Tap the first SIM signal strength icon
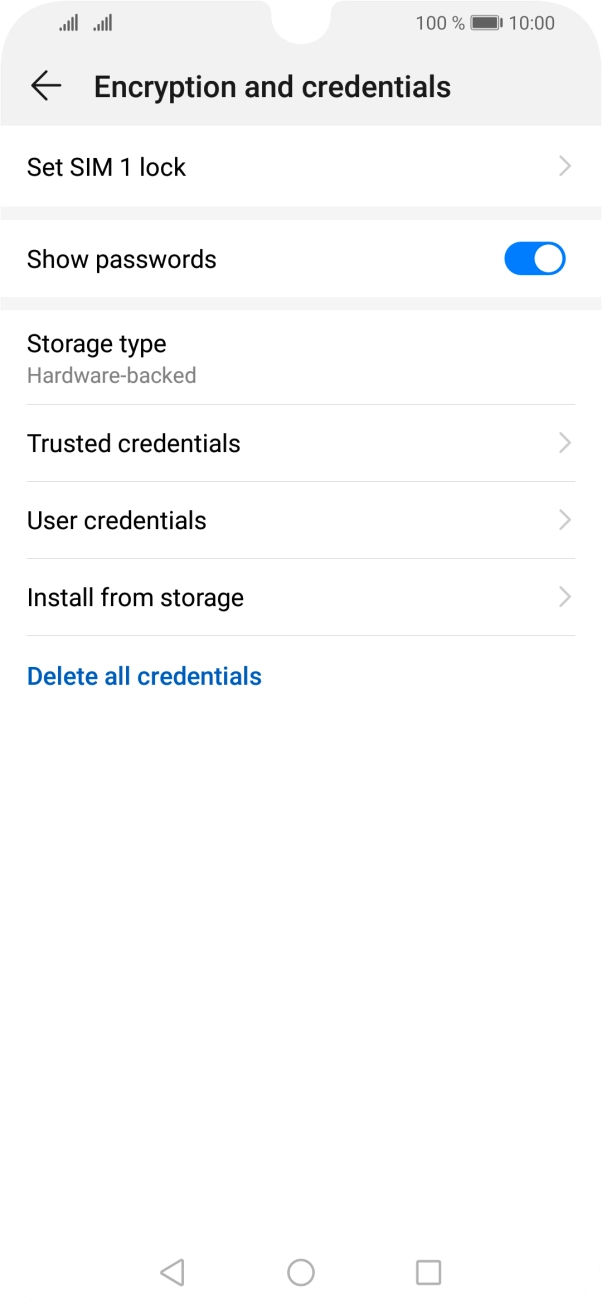 pyautogui.click(x=68, y=23)
